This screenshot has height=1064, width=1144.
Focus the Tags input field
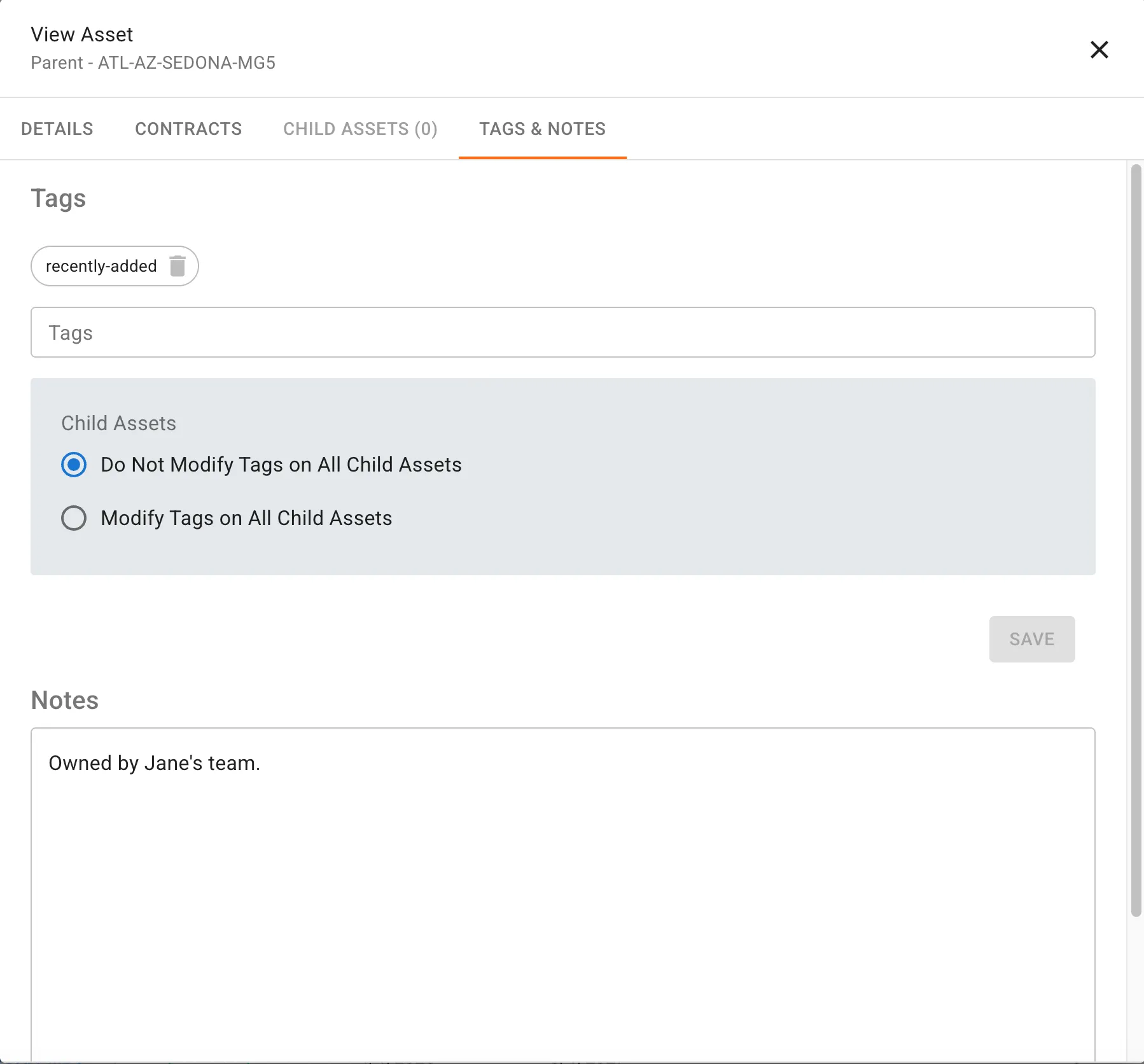point(563,332)
